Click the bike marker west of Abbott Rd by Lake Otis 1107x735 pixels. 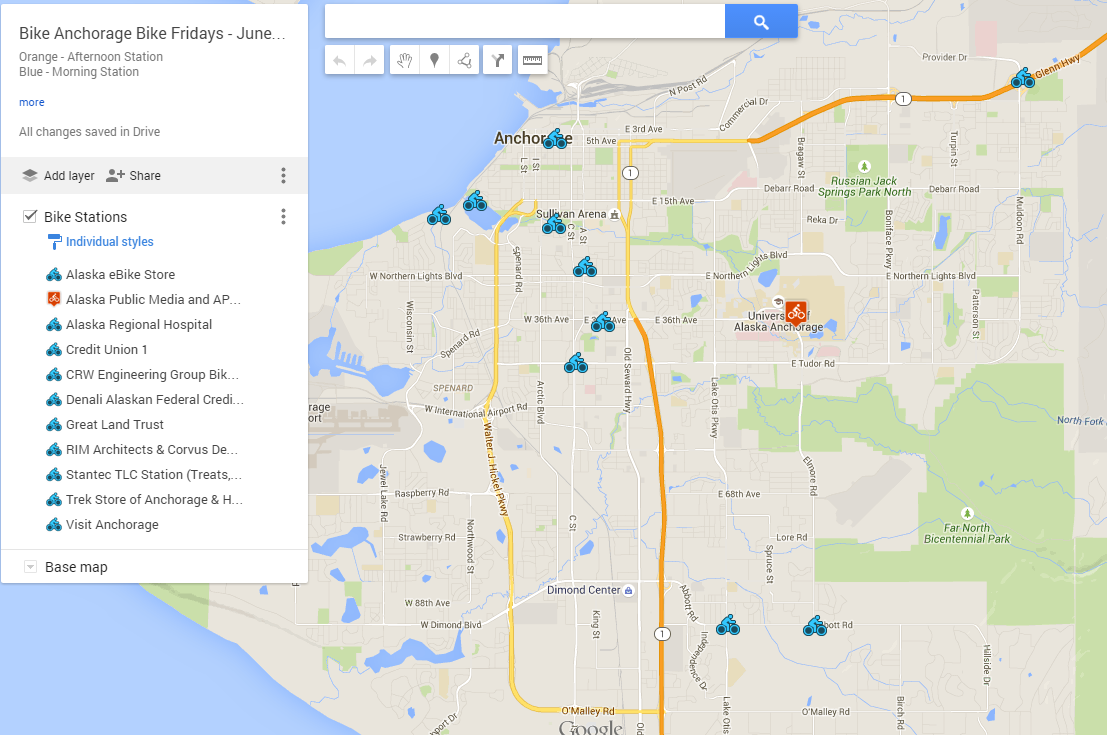point(728,626)
